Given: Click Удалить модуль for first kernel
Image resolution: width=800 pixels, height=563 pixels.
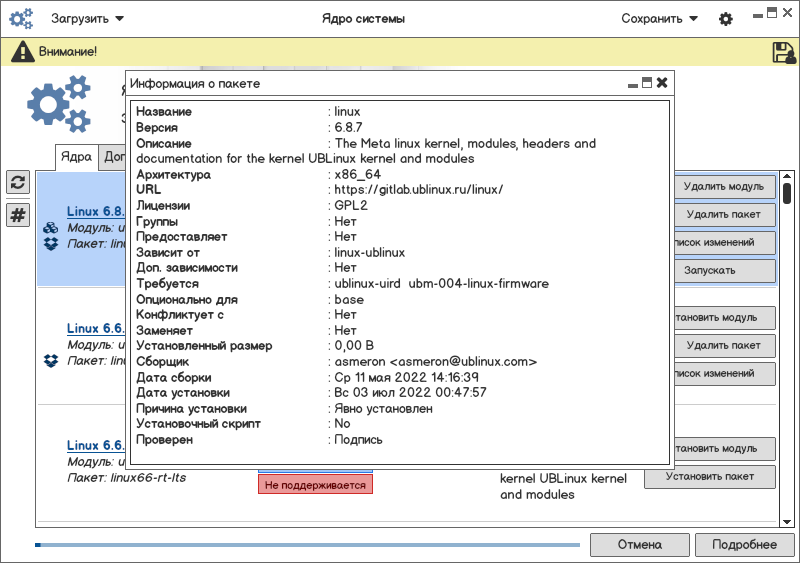Looking at the screenshot, I should (724, 186).
